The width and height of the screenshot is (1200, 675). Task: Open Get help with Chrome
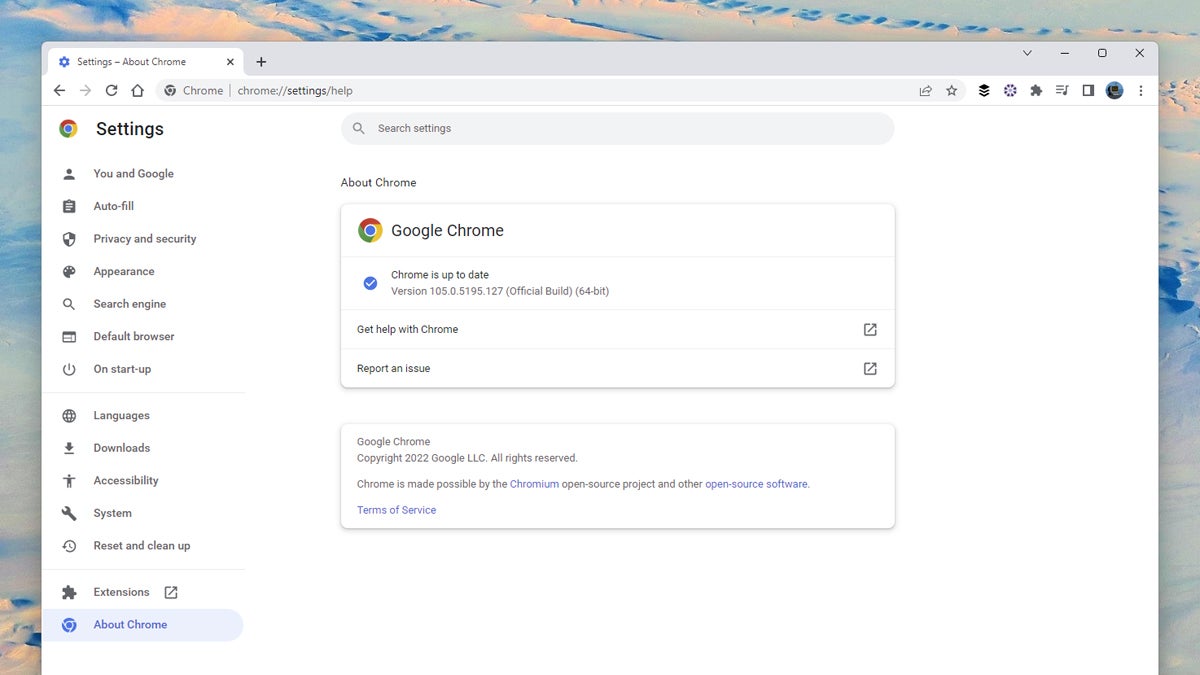pyautogui.click(x=407, y=328)
